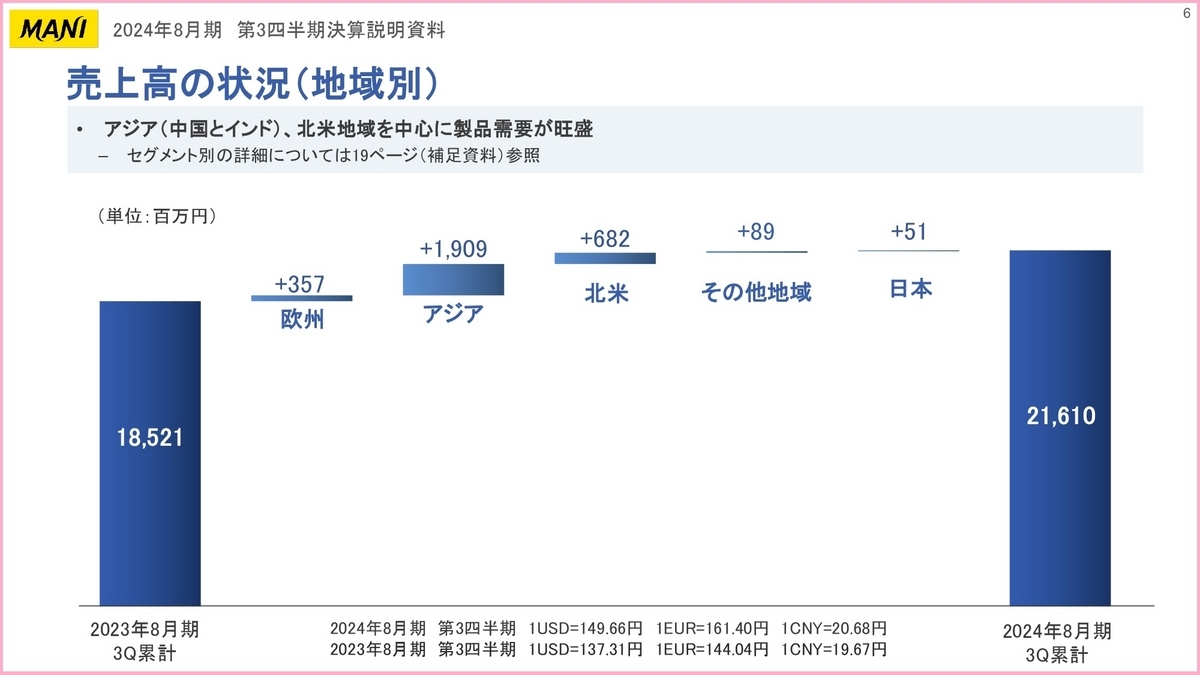Select the その他地域 label

tap(756, 292)
